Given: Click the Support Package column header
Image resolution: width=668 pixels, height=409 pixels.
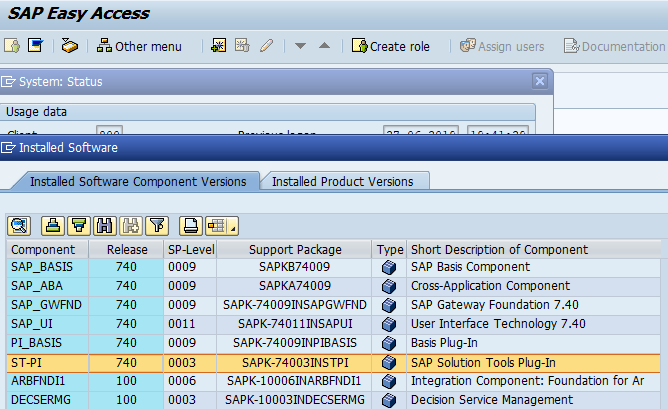Looking at the screenshot, I should 295,249.
